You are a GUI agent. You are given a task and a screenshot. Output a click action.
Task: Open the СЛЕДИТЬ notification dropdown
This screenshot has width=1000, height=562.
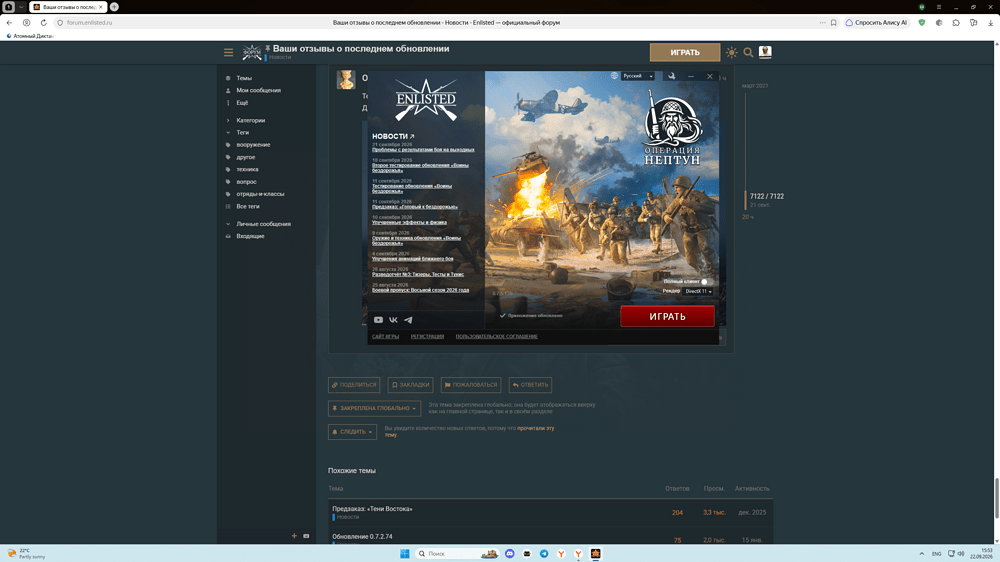[352, 432]
